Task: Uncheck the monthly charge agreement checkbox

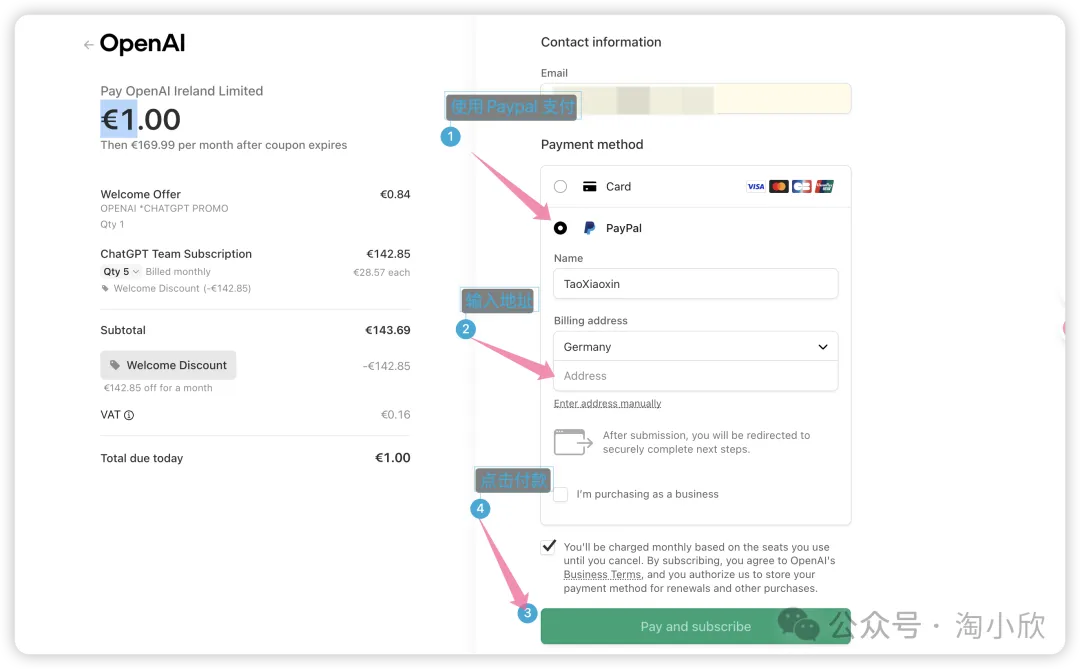Action: (548, 546)
